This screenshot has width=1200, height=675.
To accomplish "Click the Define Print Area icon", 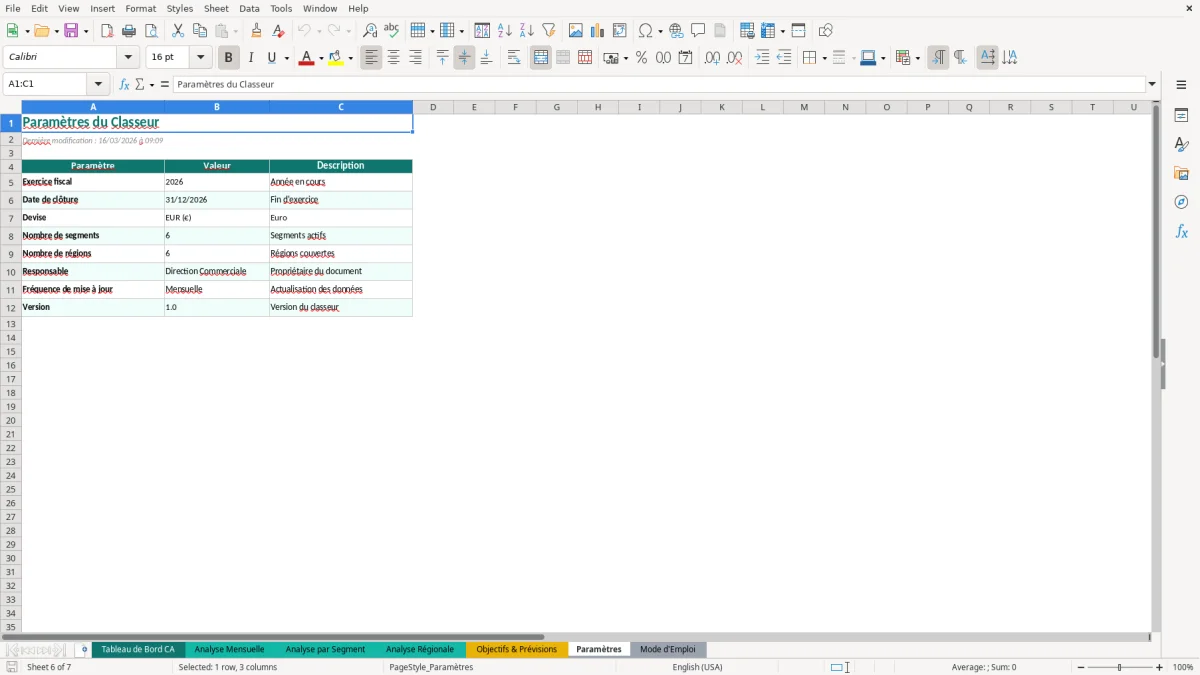I will [x=746, y=31].
